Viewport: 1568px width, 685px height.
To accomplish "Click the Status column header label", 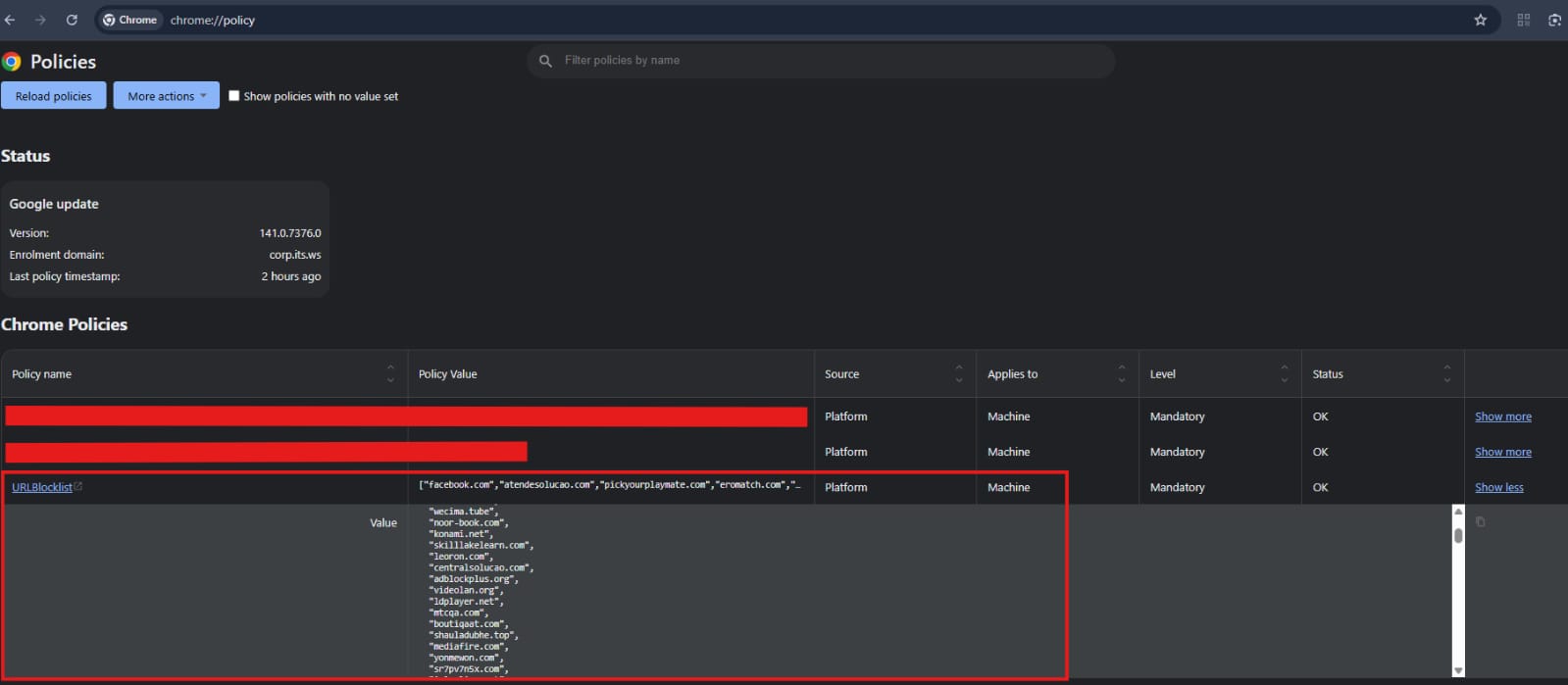I will tap(1328, 374).
